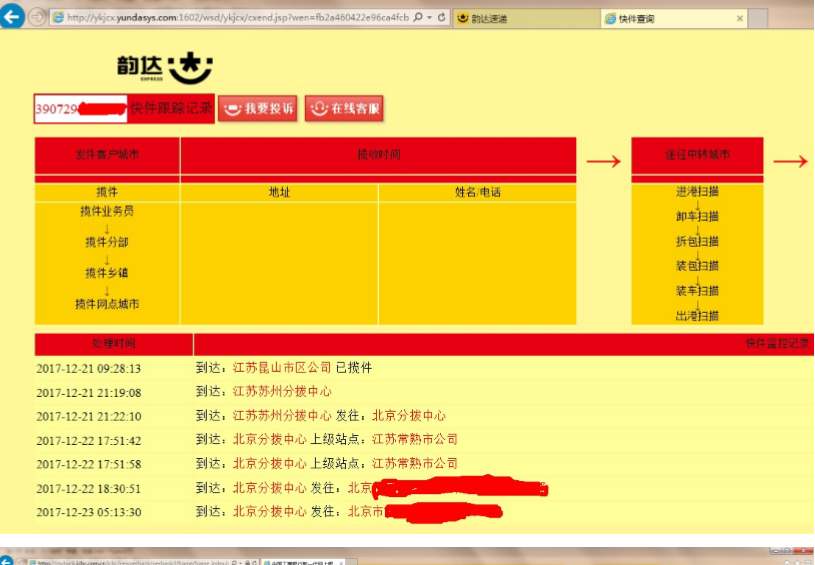Screen dimensions: 815x565
Task: Click the 揽收时间 header cell
Action: (378, 155)
